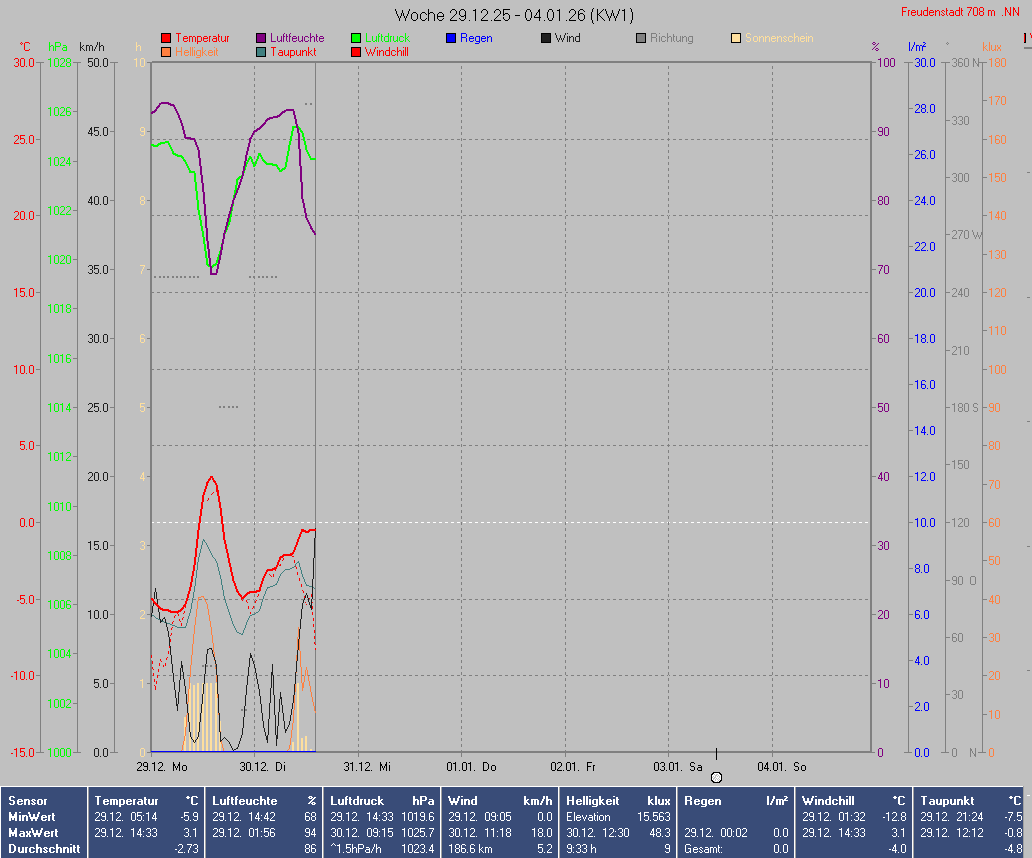Click the week title Woche 29.12.25 - 04.01.26
The width and height of the screenshot is (1032, 858).
[x=514, y=15]
